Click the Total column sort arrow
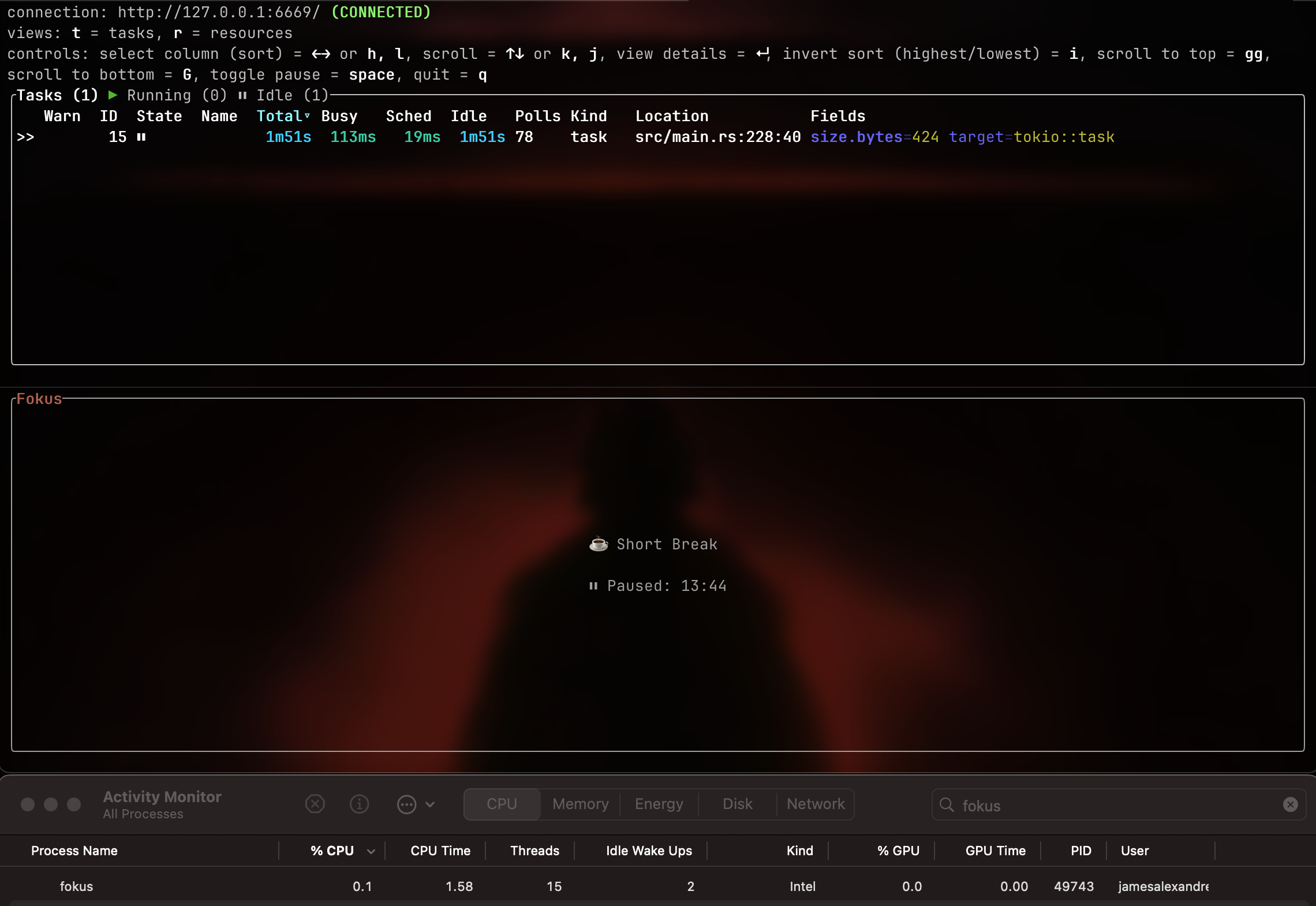 pyautogui.click(x=308, y=116)
